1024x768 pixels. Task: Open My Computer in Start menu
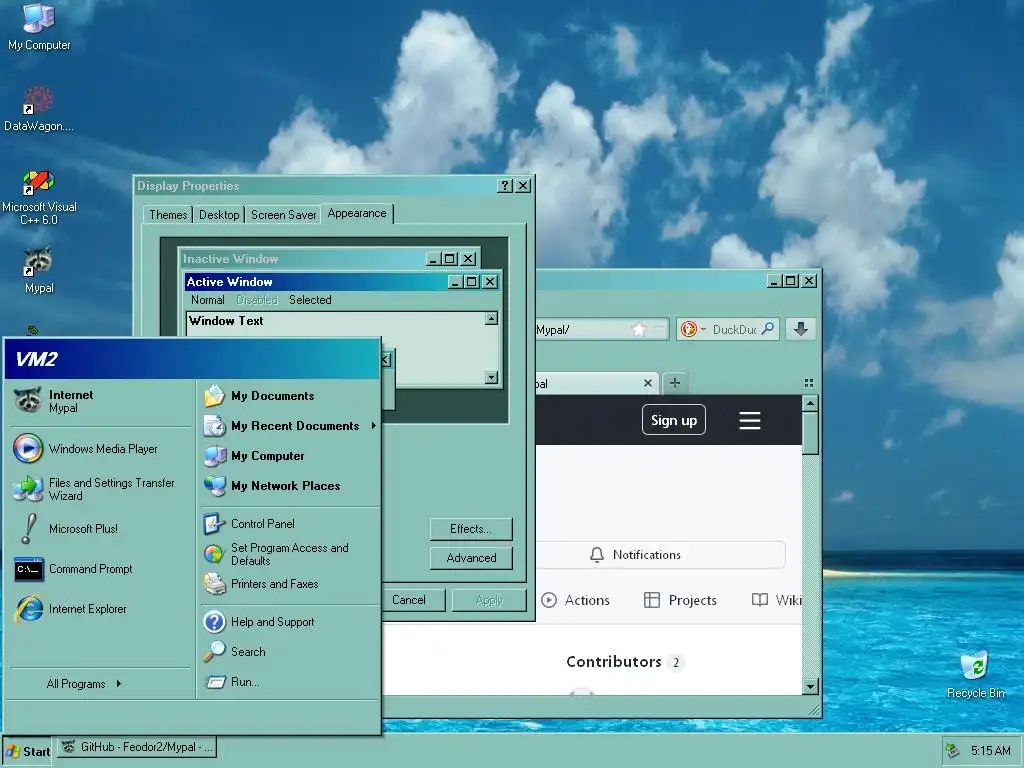coord(289,456)
